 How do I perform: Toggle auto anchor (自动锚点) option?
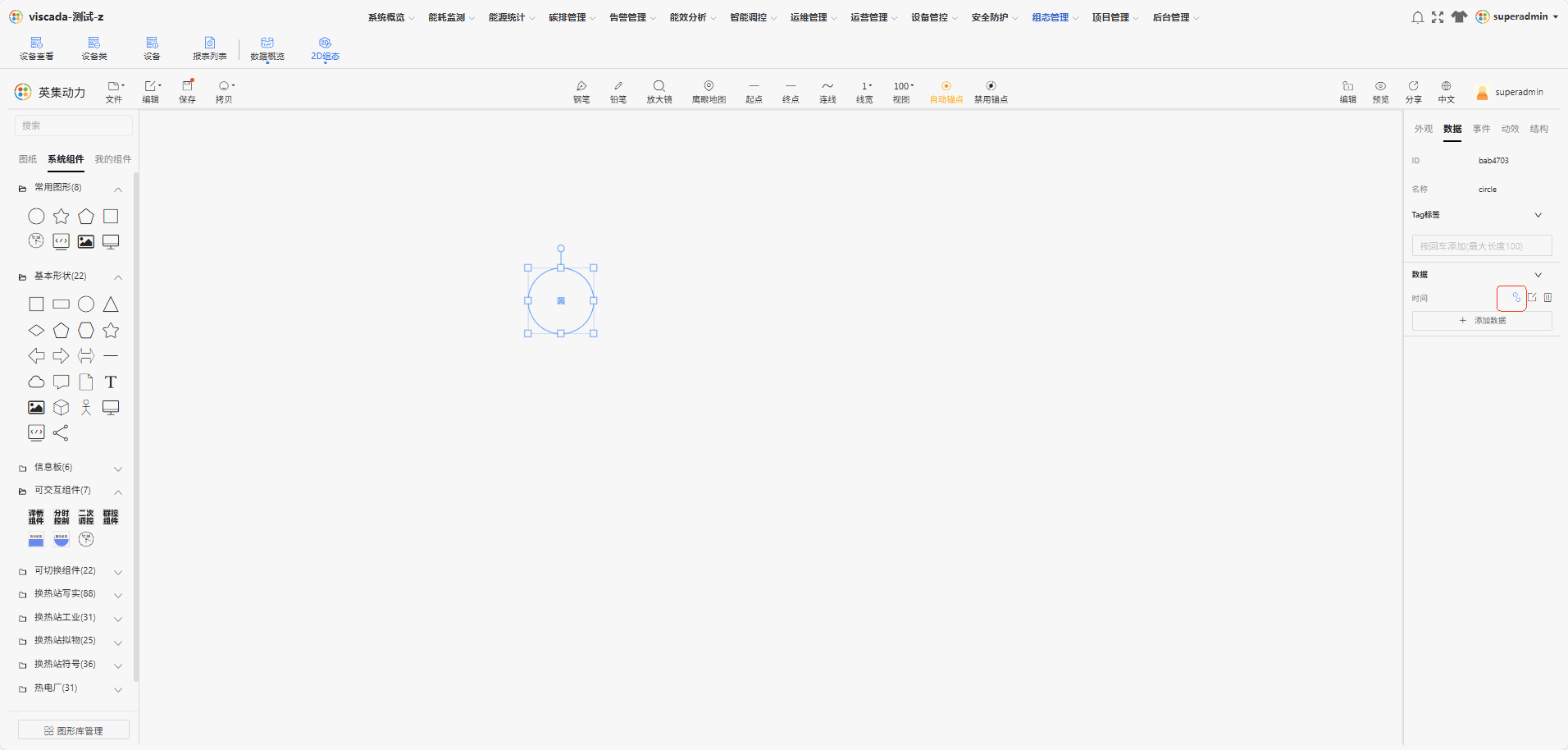click(x=946, y=92)
